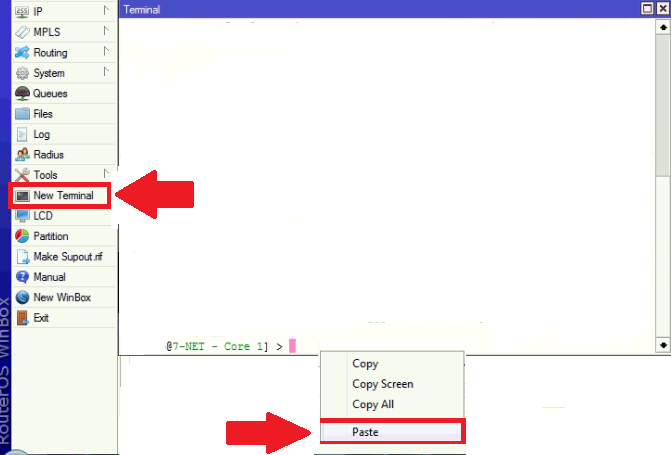Select Copy All in context menu

[373, 404]
